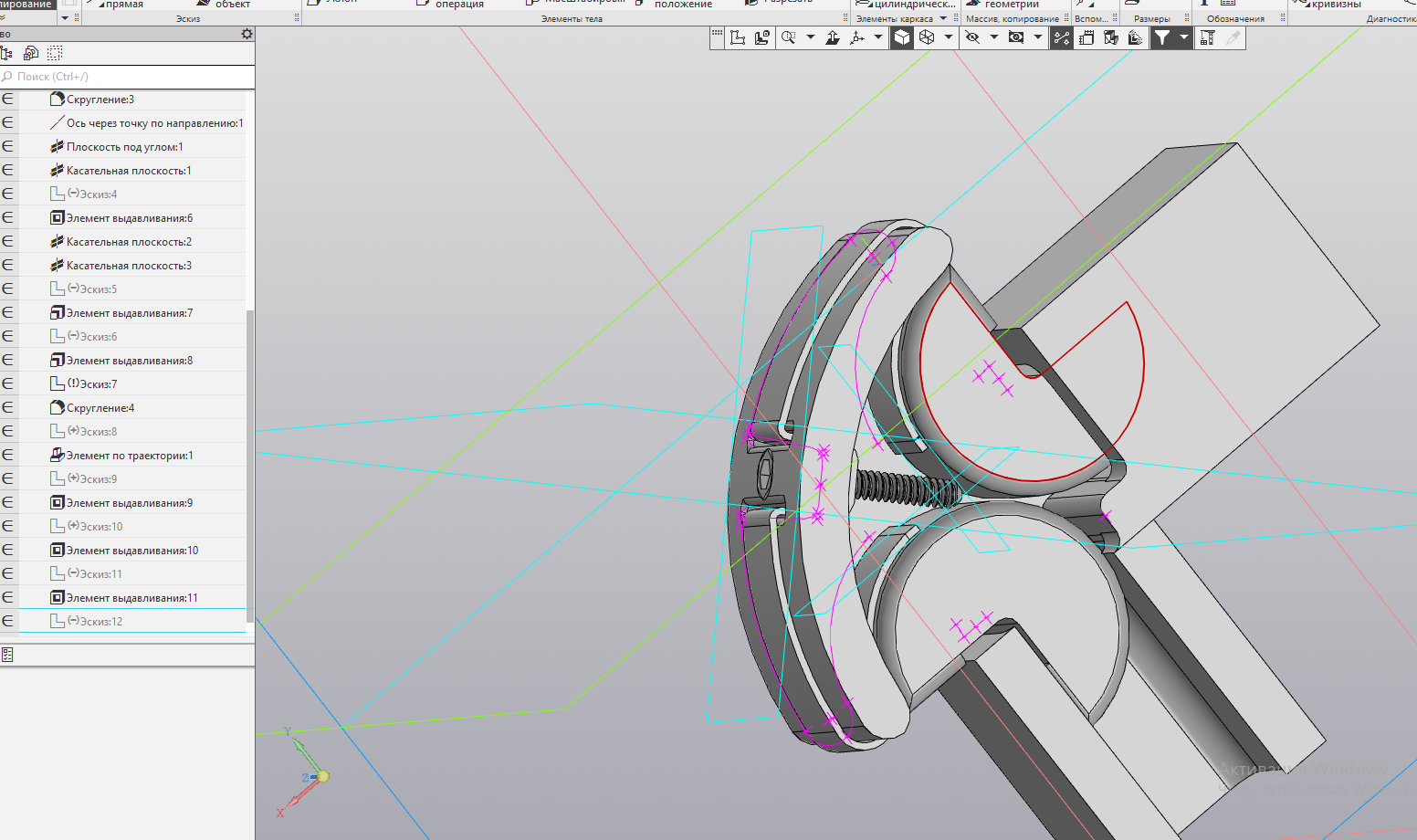Select Элемент по траектории:1 in tree
The height and width of the screenshot is (840, 1417).
tap(129, 456)
